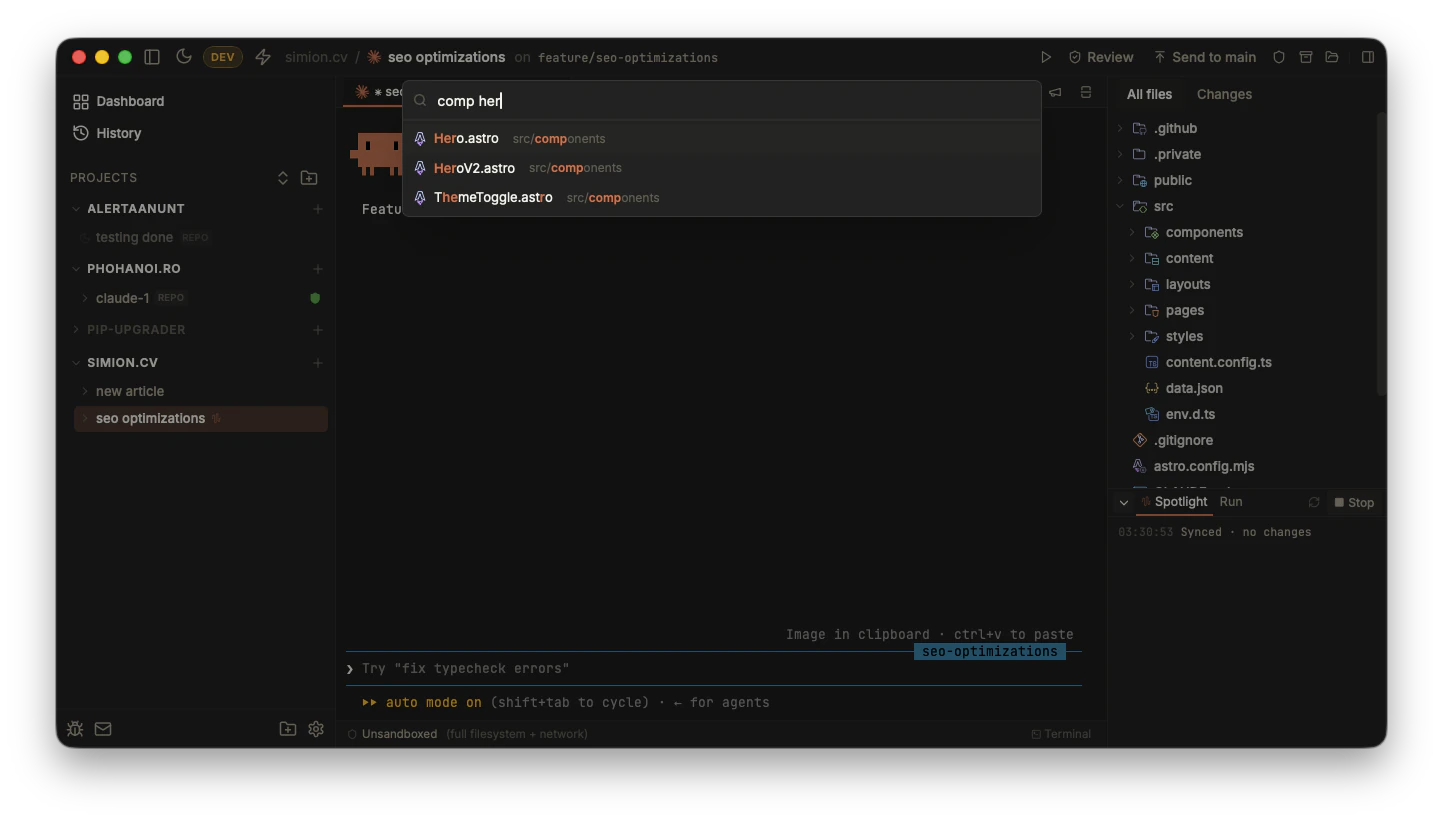Viewport: 1443px width, 822px height.
Task: Click the Stop button
Action: tap(1355, 503)
